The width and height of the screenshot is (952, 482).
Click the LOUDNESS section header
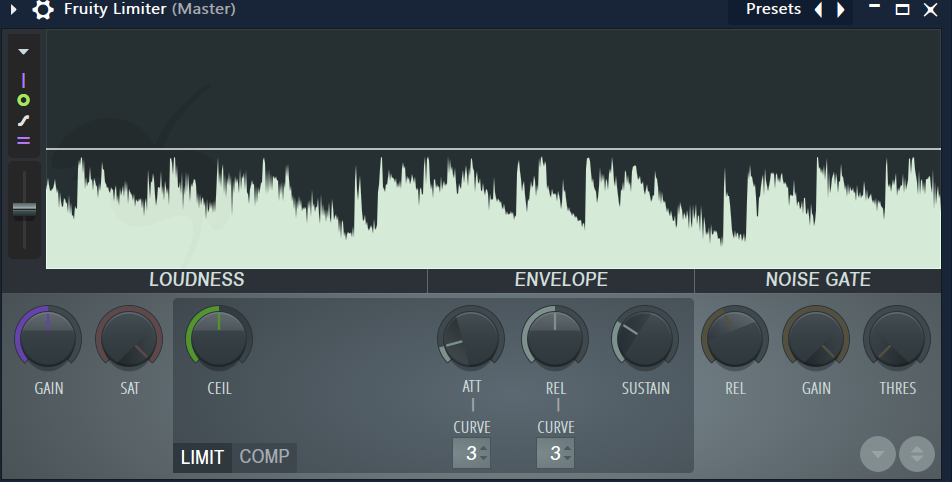click(x=197, y=280)
